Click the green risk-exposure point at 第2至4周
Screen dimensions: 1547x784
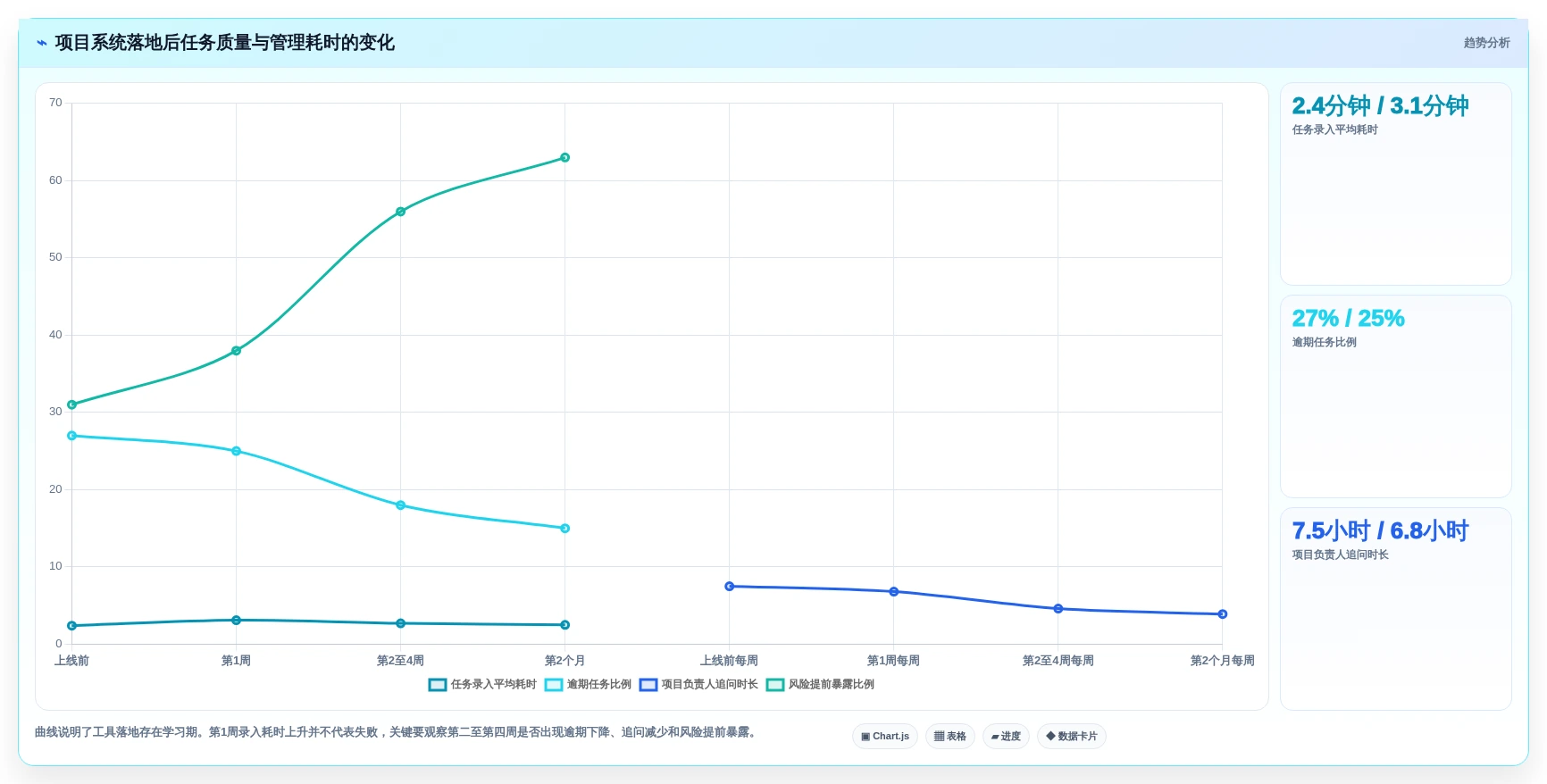[400, 212]
